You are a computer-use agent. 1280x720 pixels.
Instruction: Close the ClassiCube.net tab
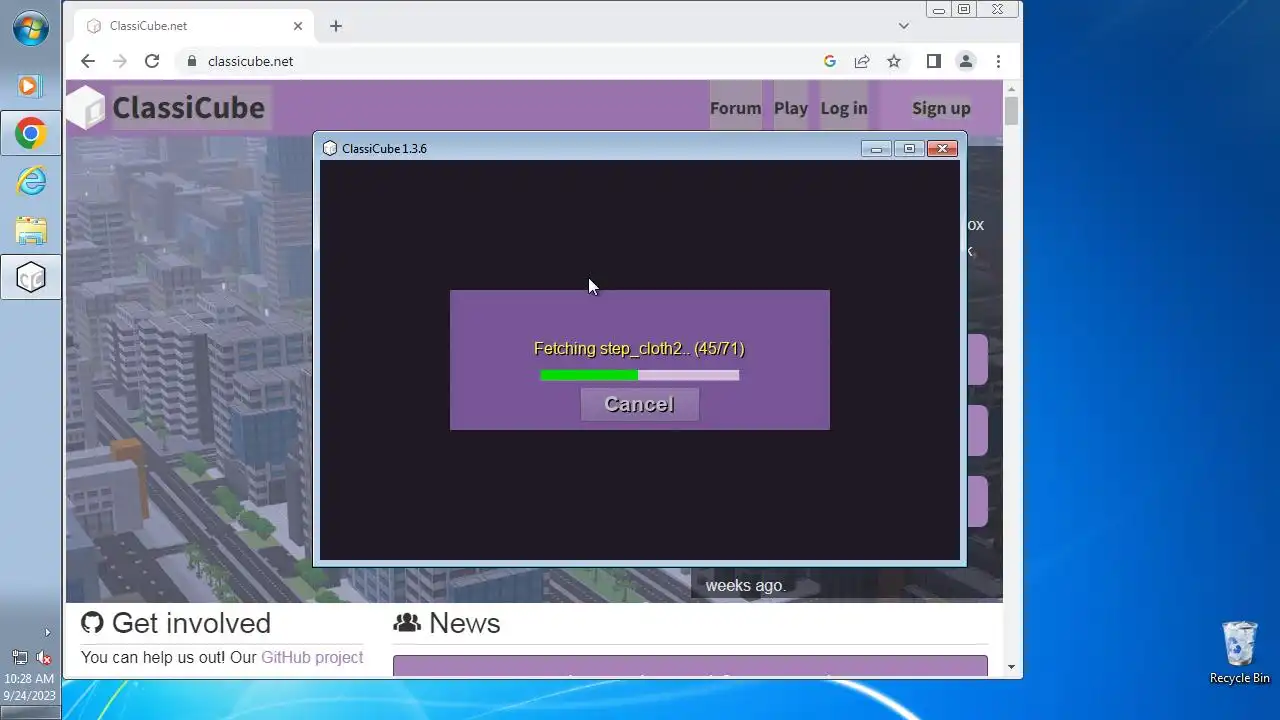[x=298, y=26]
